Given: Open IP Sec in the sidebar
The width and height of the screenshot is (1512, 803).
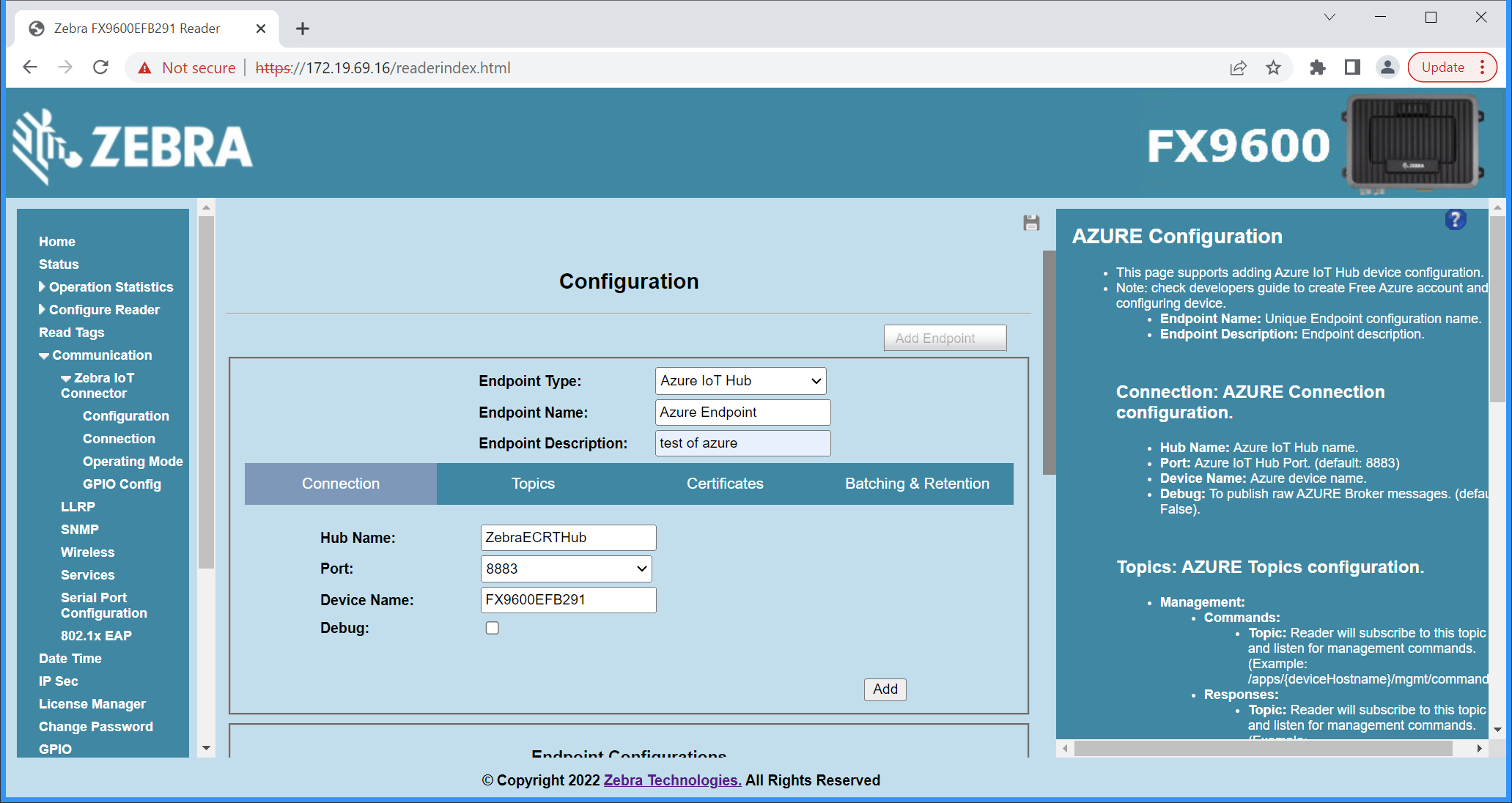Looking at the screenshot, I should 59,681.
